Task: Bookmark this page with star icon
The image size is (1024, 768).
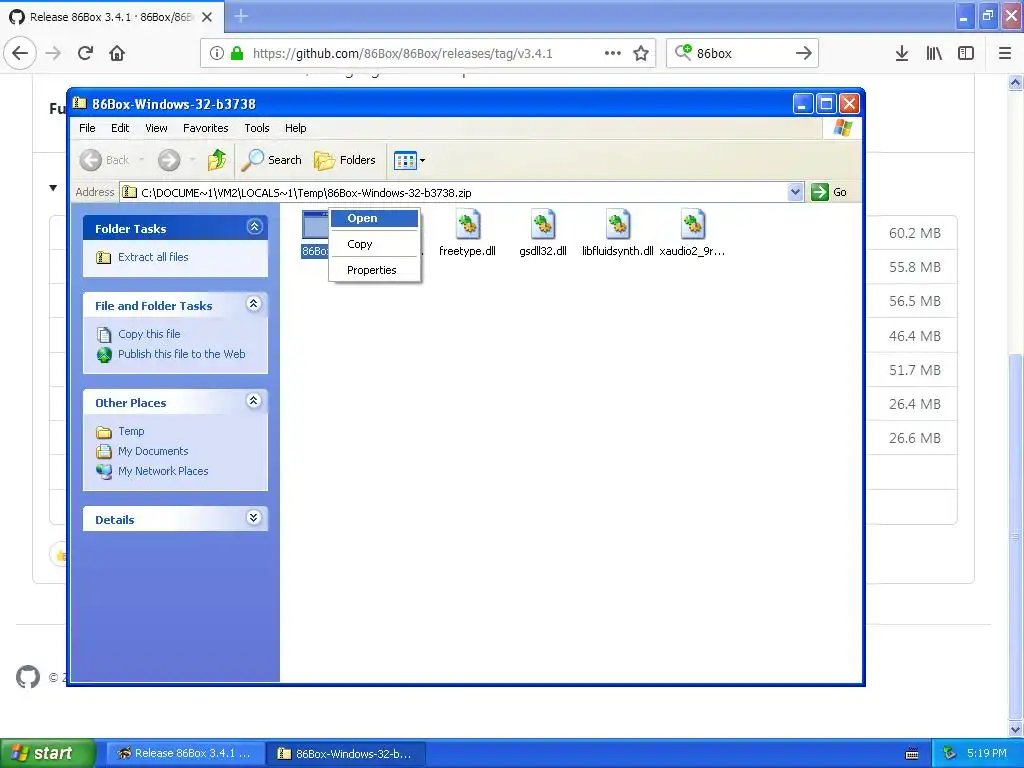Action: pos(641,53)
